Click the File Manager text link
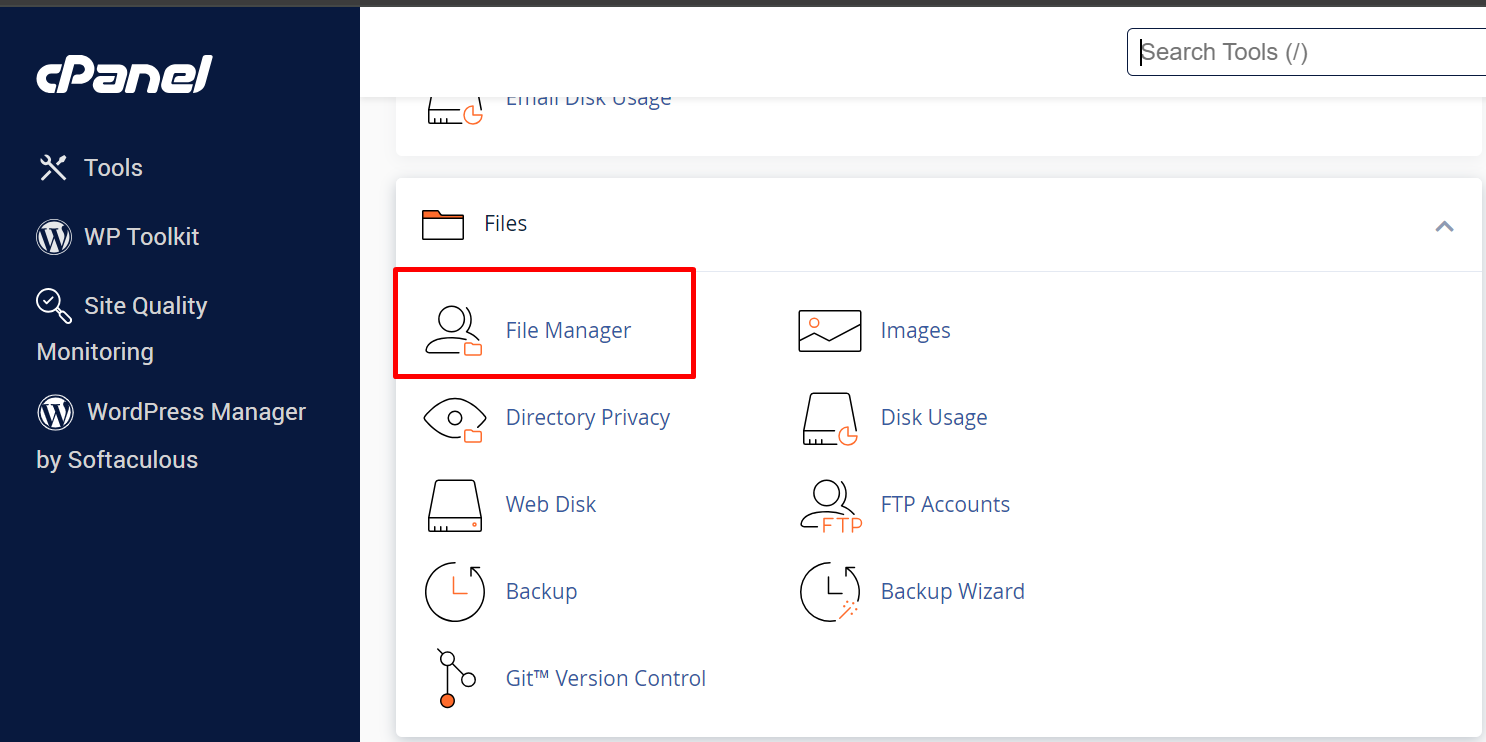The width and height of the screenshot is (1486, 742). (x=568, y=331)
